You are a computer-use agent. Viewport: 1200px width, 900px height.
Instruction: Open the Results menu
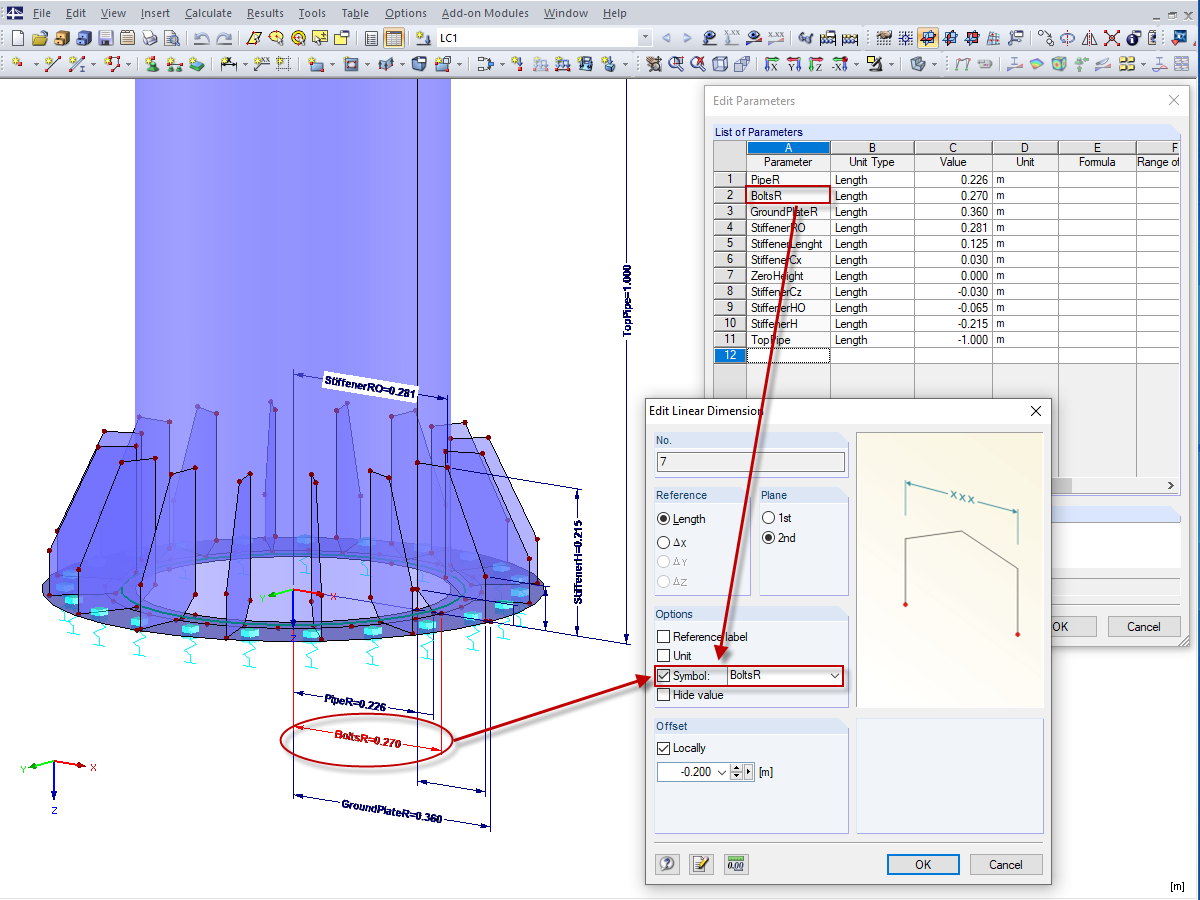coord(265,13)
